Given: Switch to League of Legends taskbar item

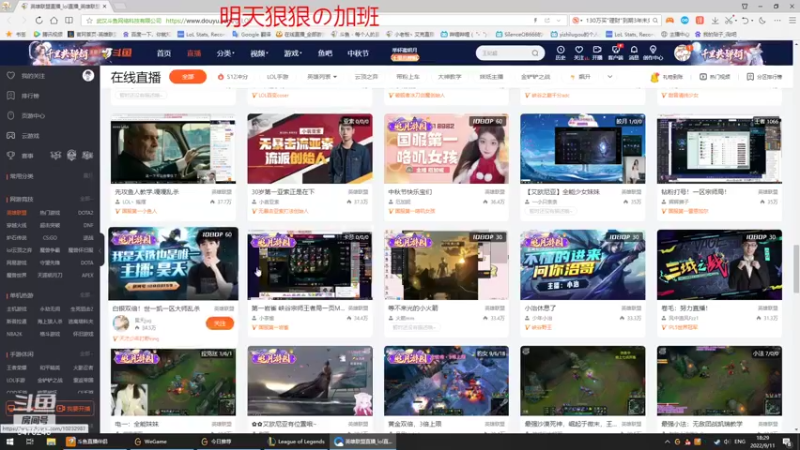Looking at the screenshot, I should coord(296,441).
